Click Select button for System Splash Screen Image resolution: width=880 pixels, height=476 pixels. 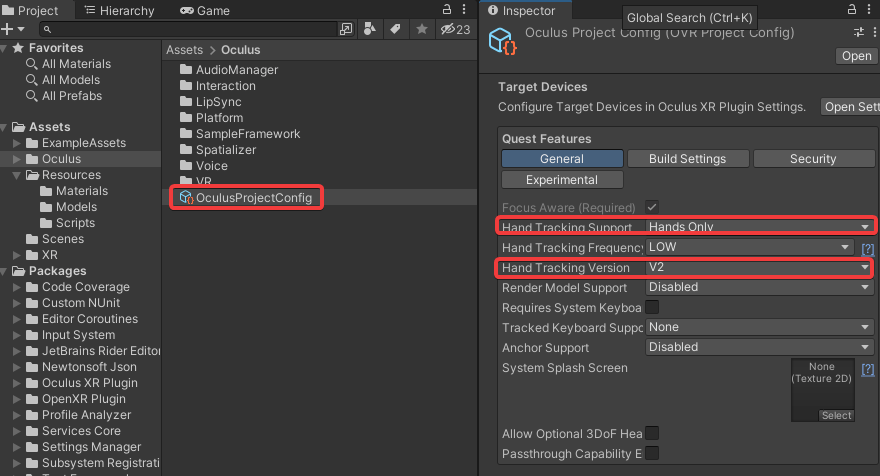point(836,415)
